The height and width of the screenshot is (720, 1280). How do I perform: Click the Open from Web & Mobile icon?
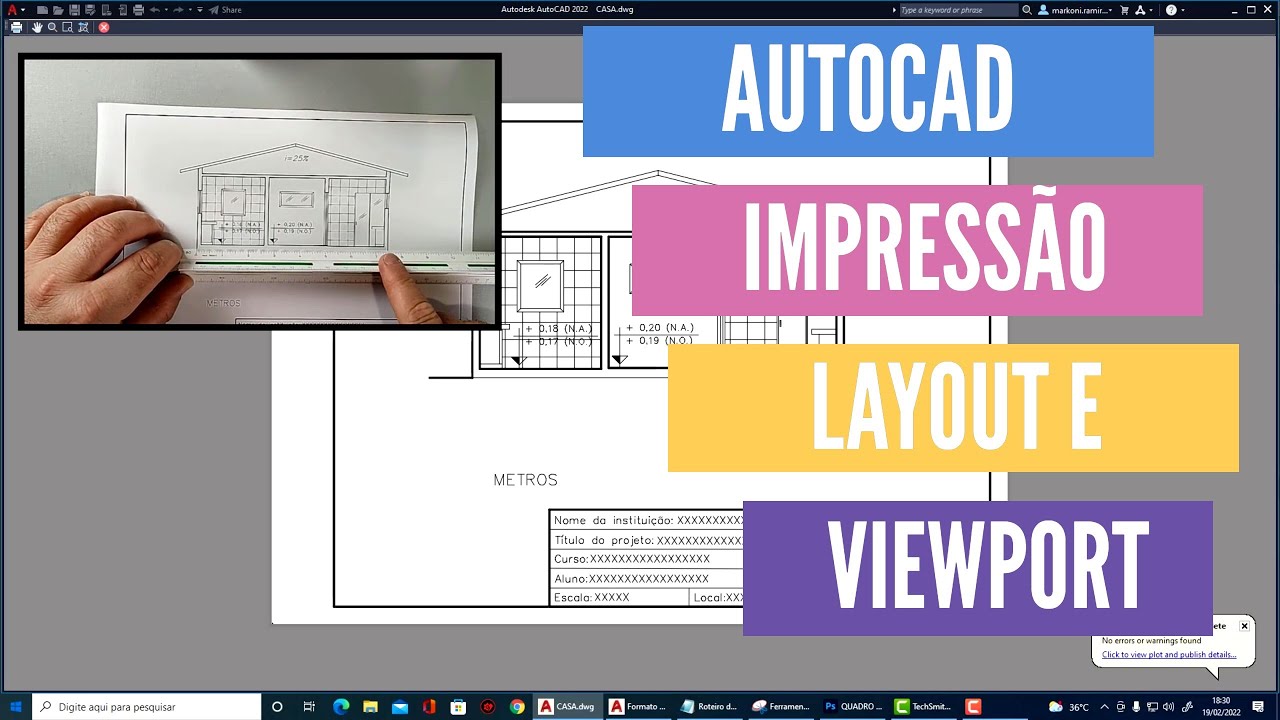pyautogui.click(x=106, y=10)
